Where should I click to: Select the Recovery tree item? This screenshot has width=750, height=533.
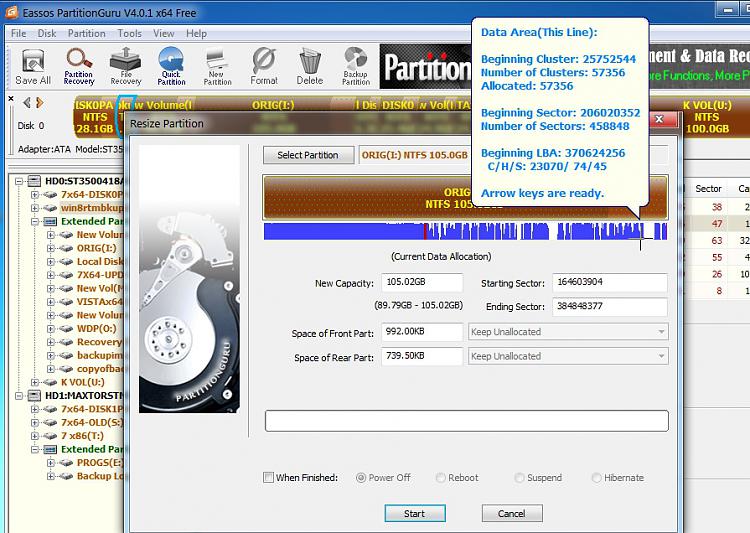click(99, 342)
